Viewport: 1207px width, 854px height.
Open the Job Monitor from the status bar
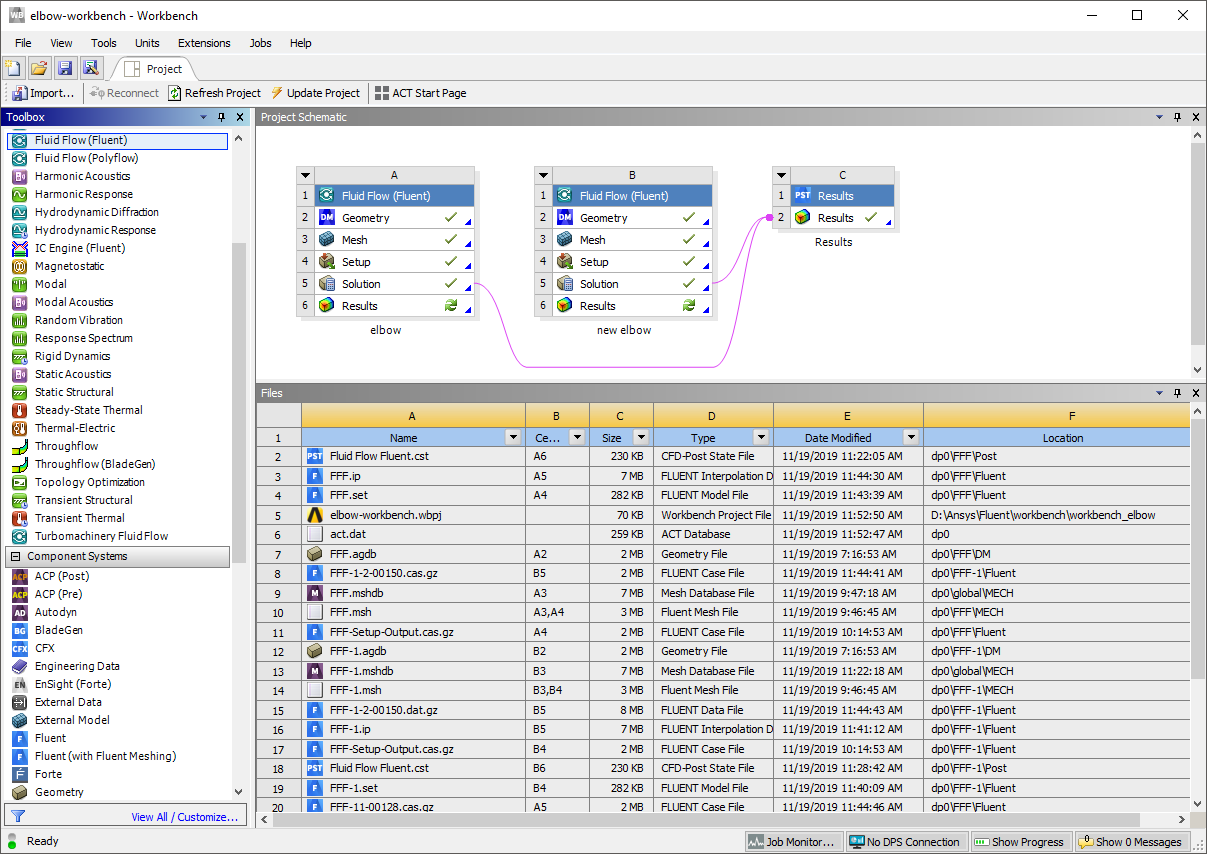point(792,841)
